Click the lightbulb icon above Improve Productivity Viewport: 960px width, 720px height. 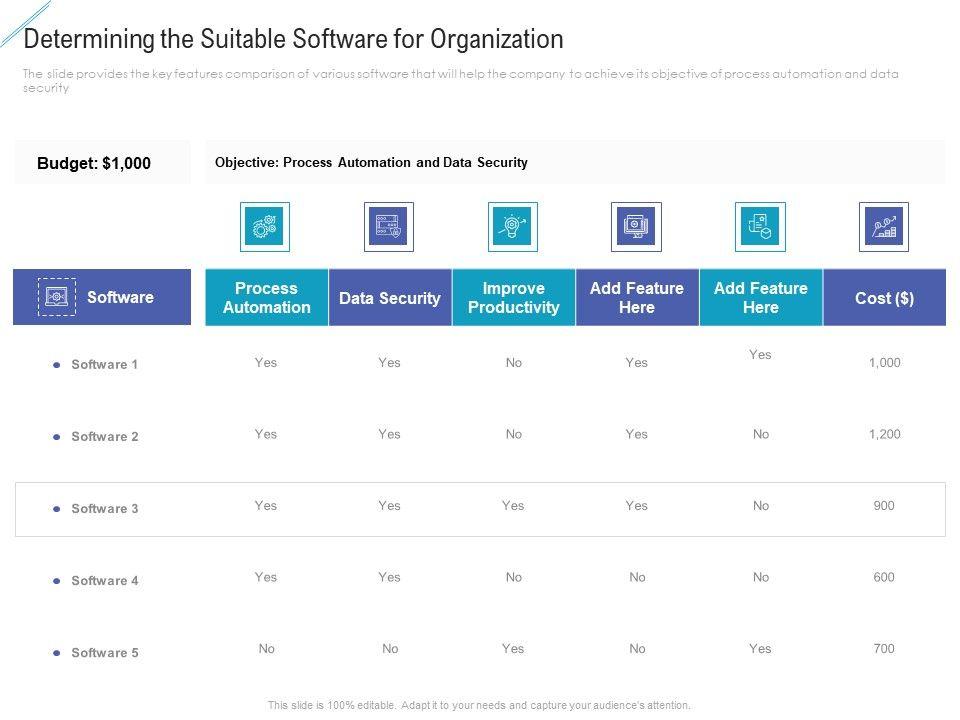pos(513,227)
